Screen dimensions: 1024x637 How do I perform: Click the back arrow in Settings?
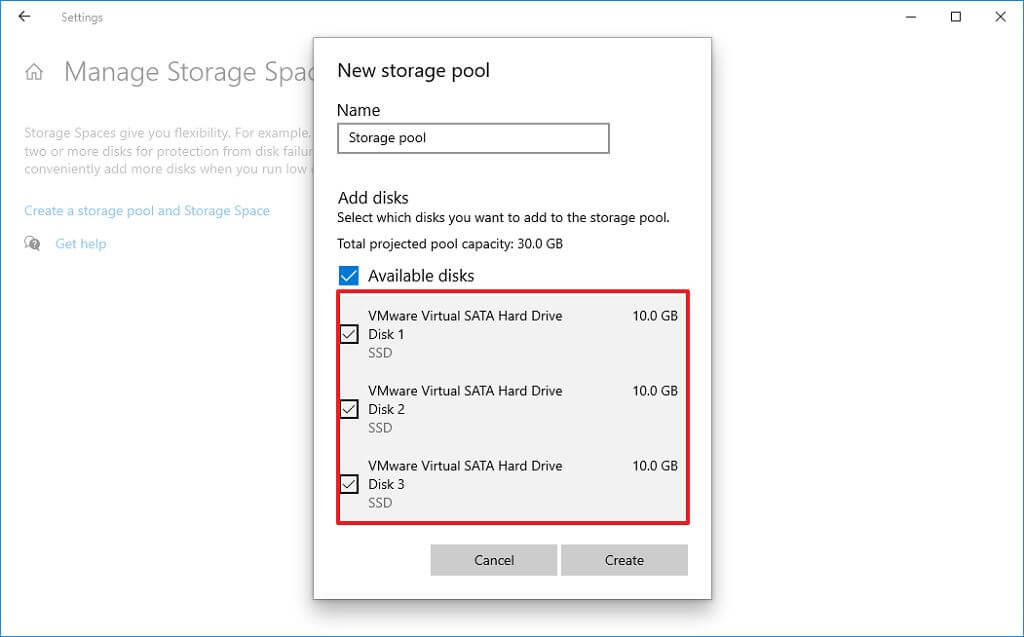[x=24, y=17]
